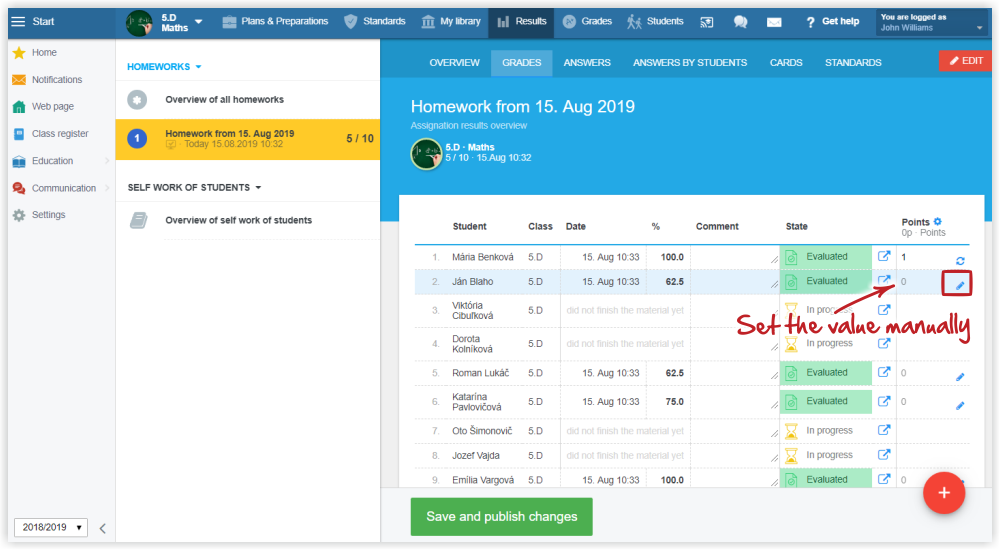Click Evaluated state of Ján Blaho
This screenshot has height=550, width=1000.
coord(826,281)
